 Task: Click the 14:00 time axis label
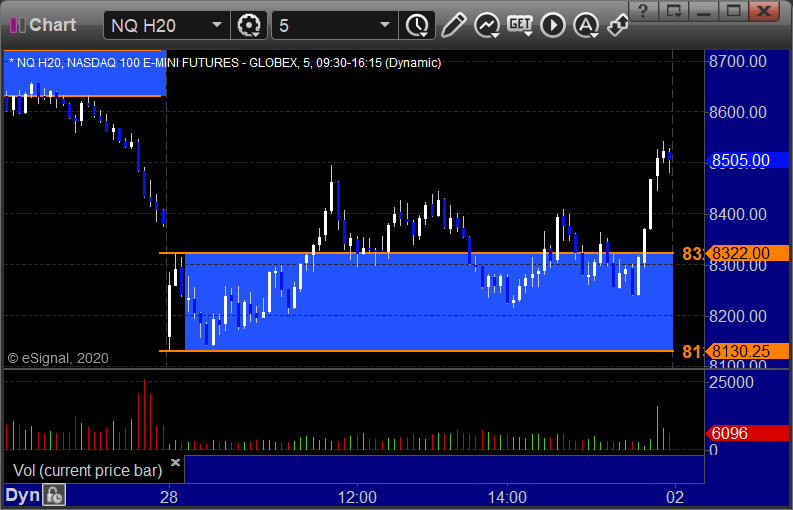pyautogui.click(x=507, y=497)
